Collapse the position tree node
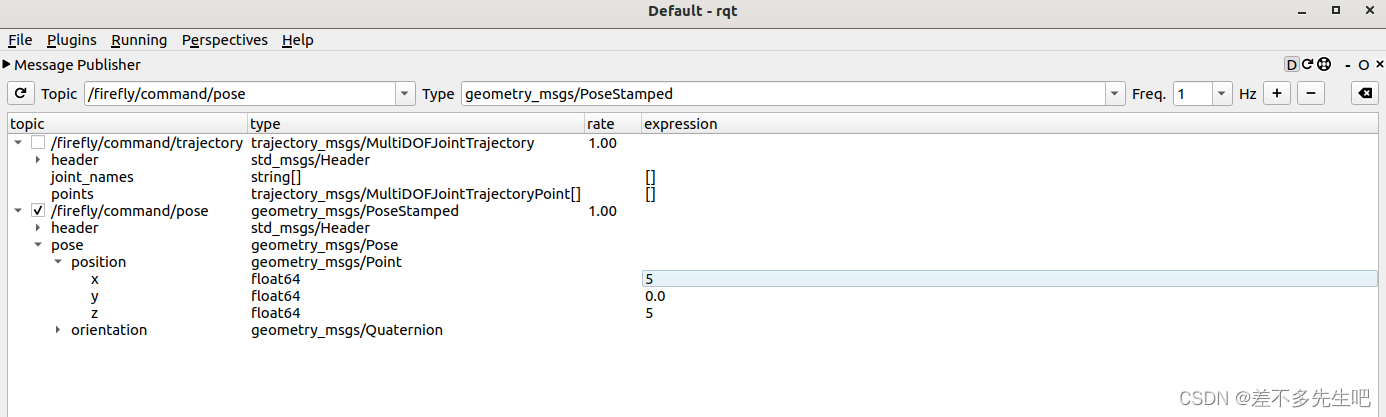The height and width of the screenshot is (417, 1386). [58, 262]
